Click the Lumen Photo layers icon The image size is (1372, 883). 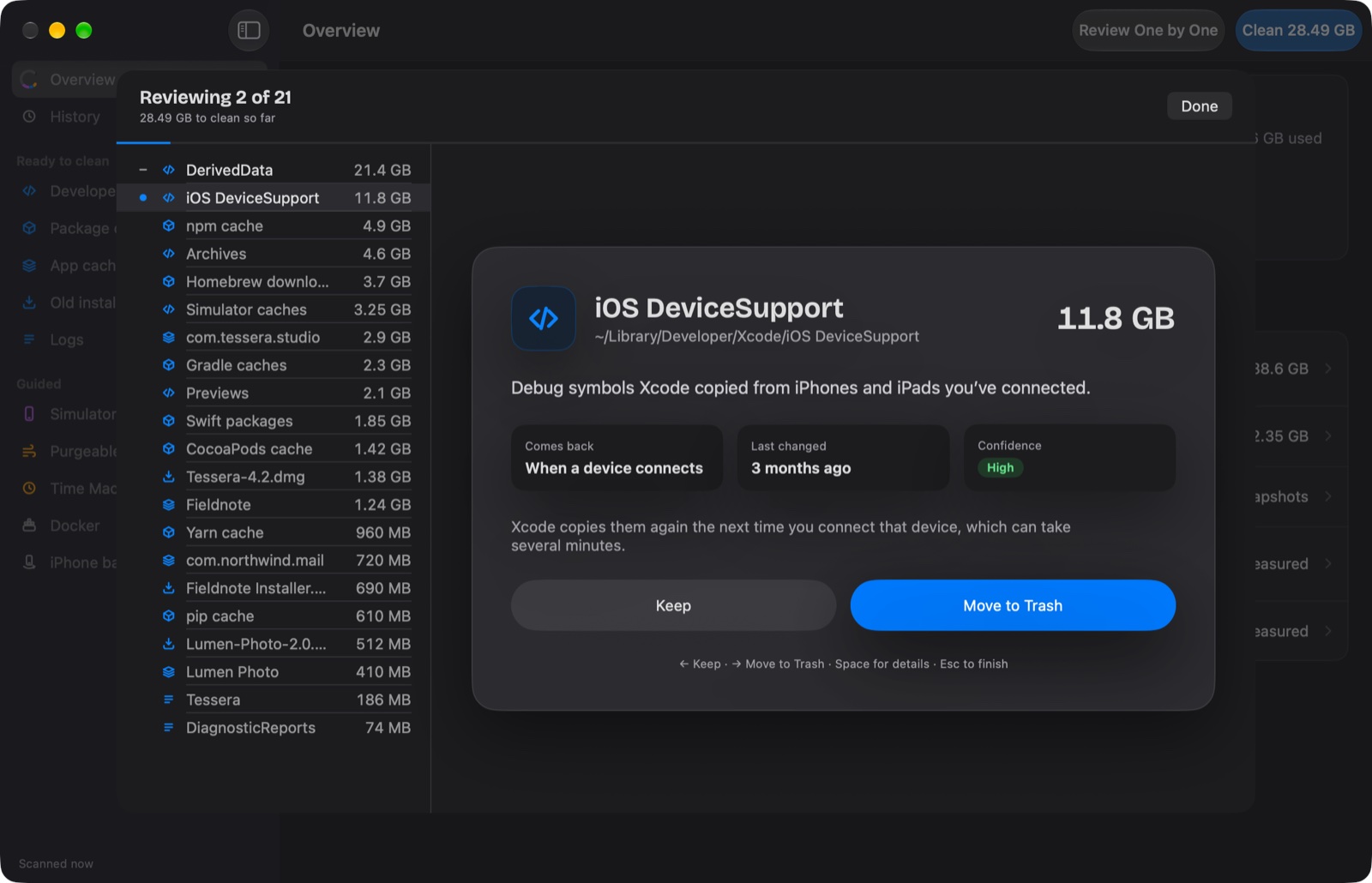(x=169, y=671)
